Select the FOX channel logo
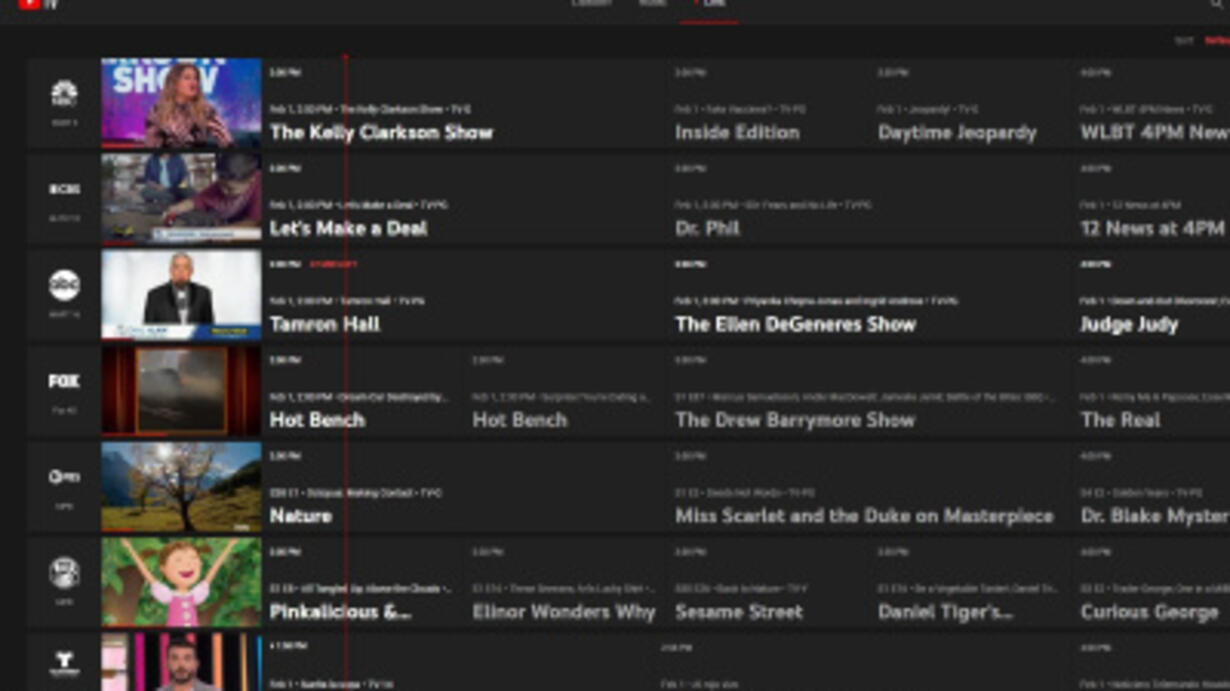Viewport: 1230px width, 691px height. point(64,382)
